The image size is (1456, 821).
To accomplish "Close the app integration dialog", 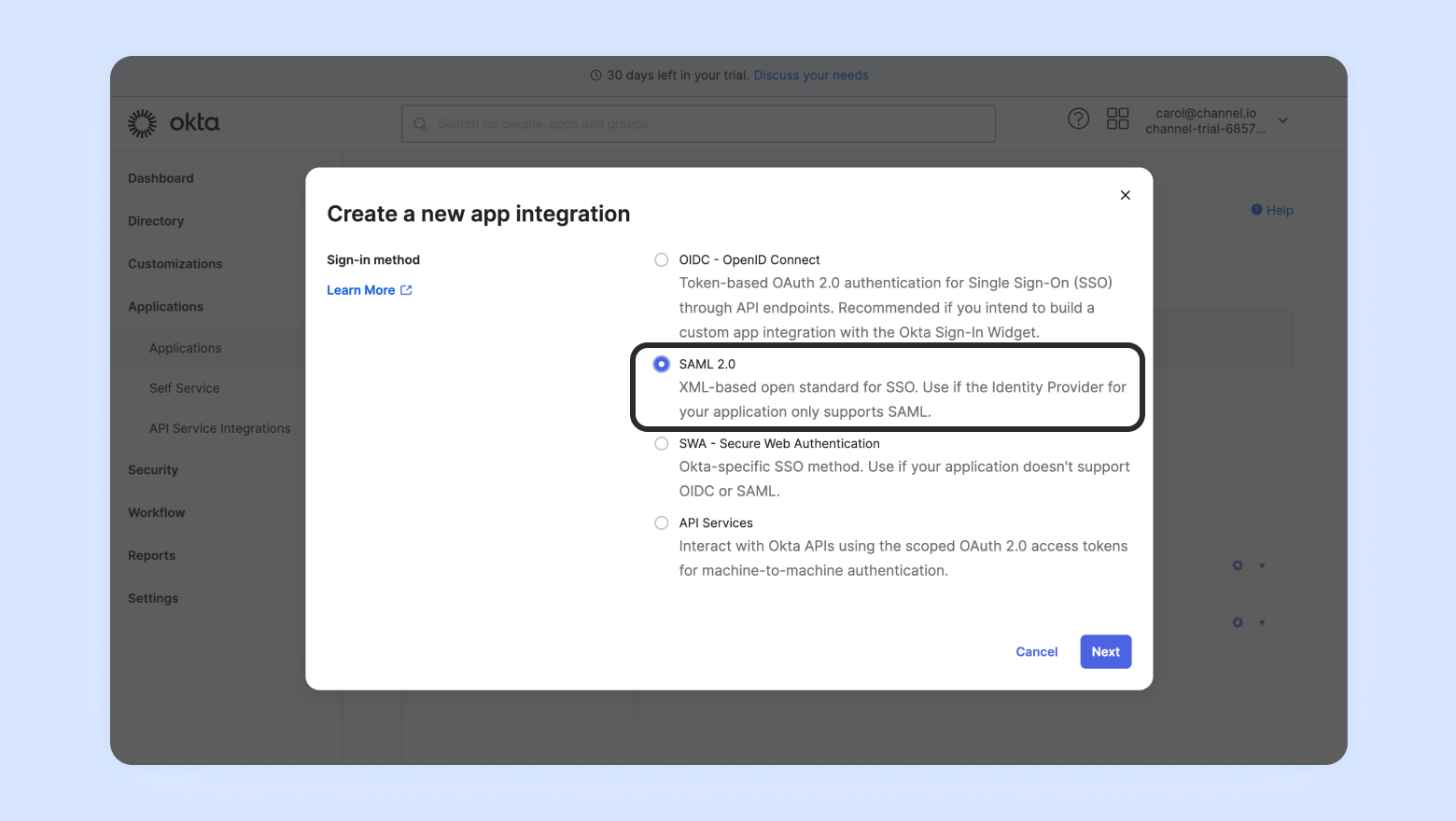I will pyautogui.click(x=1125, y=195).
